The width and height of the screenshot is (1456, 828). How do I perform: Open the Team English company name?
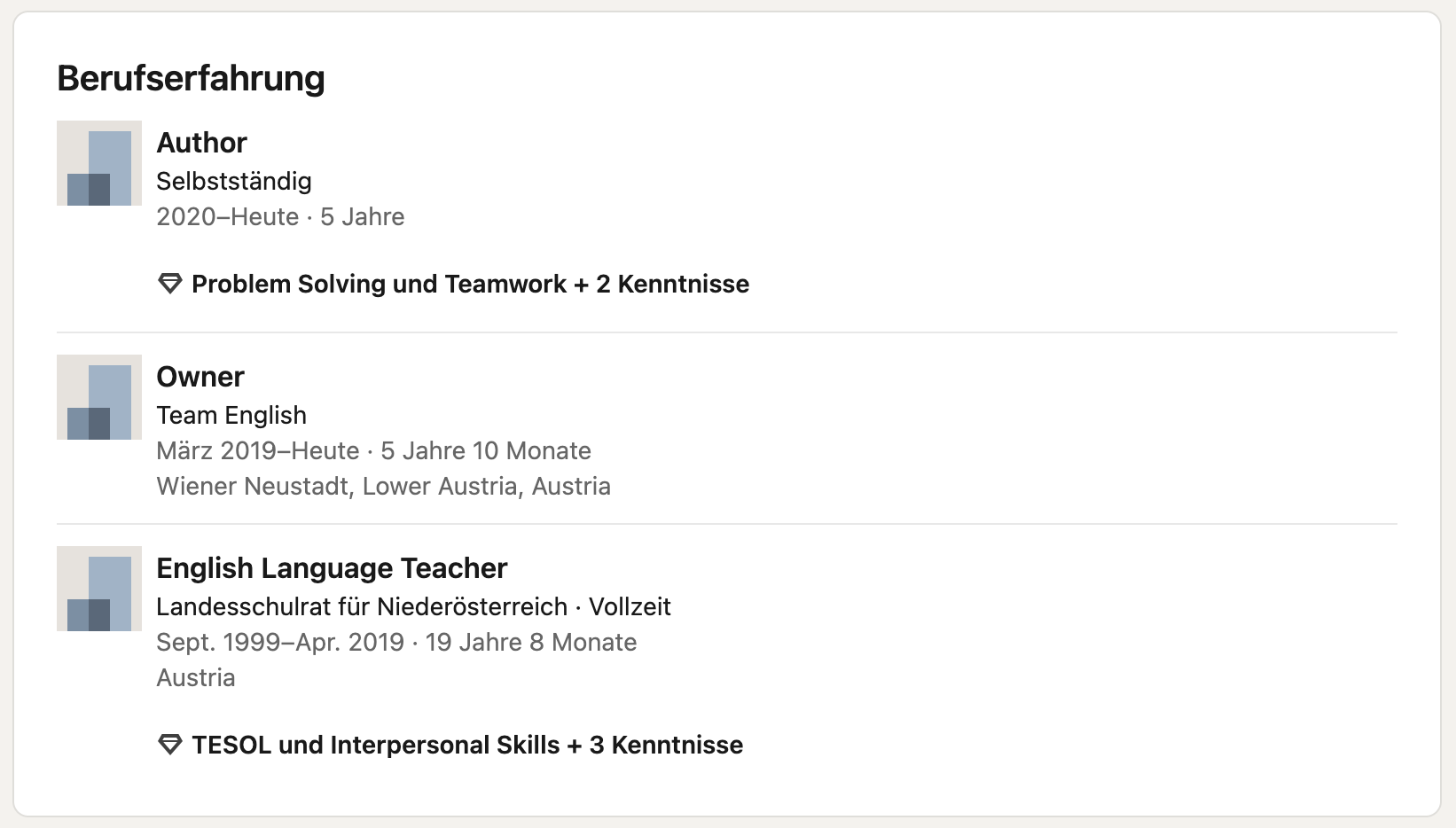pos(231,415)
